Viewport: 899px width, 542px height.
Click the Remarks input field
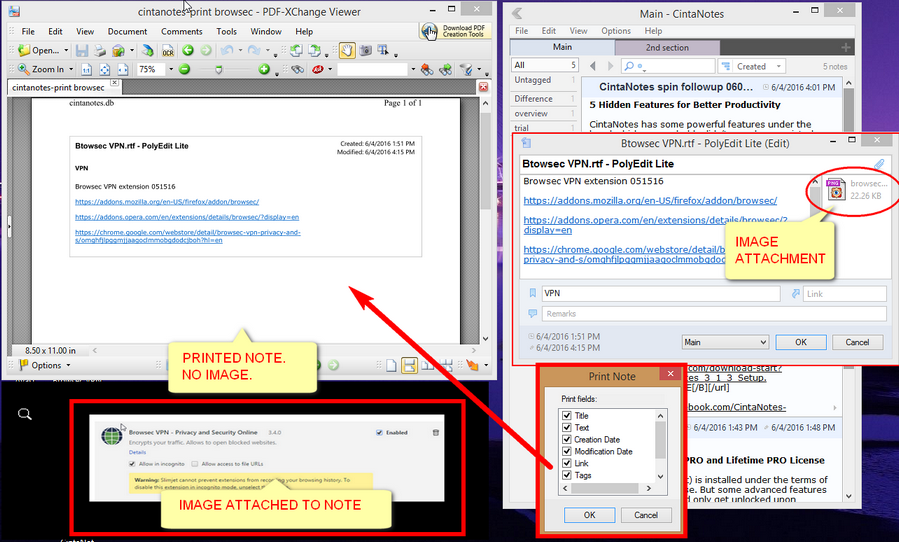pyautogui.click(x=714, y=314)
